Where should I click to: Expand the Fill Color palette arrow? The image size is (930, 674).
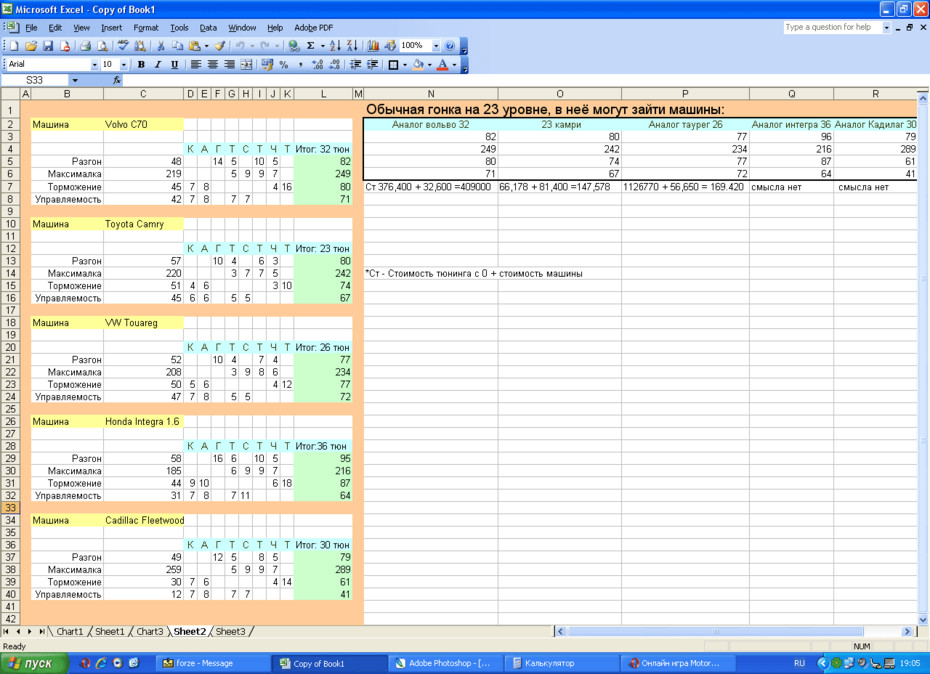coord(429,65)
